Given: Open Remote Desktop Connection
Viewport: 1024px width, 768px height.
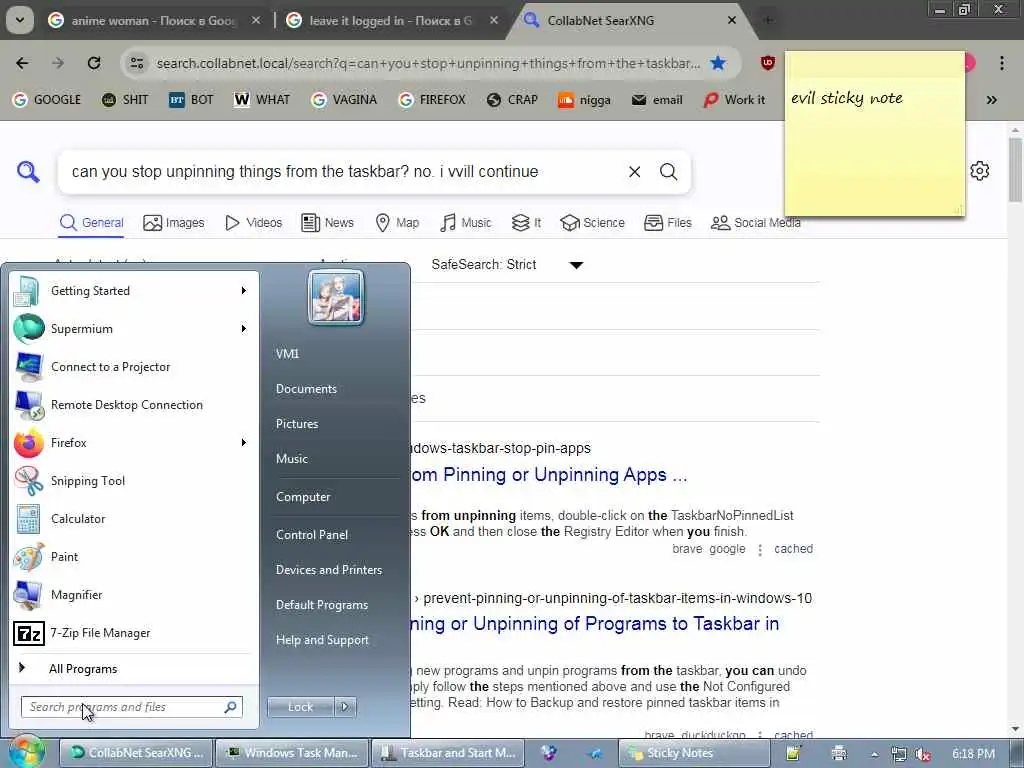Looking at the screenshot, I should [133, 404].
